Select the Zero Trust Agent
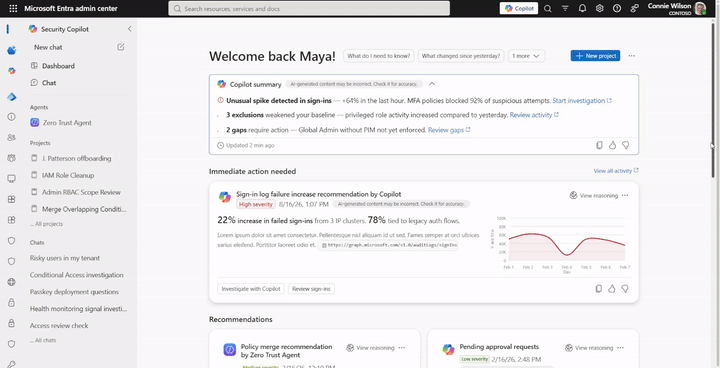The height and width of the screenshot is (368, 720). (67, 123)
